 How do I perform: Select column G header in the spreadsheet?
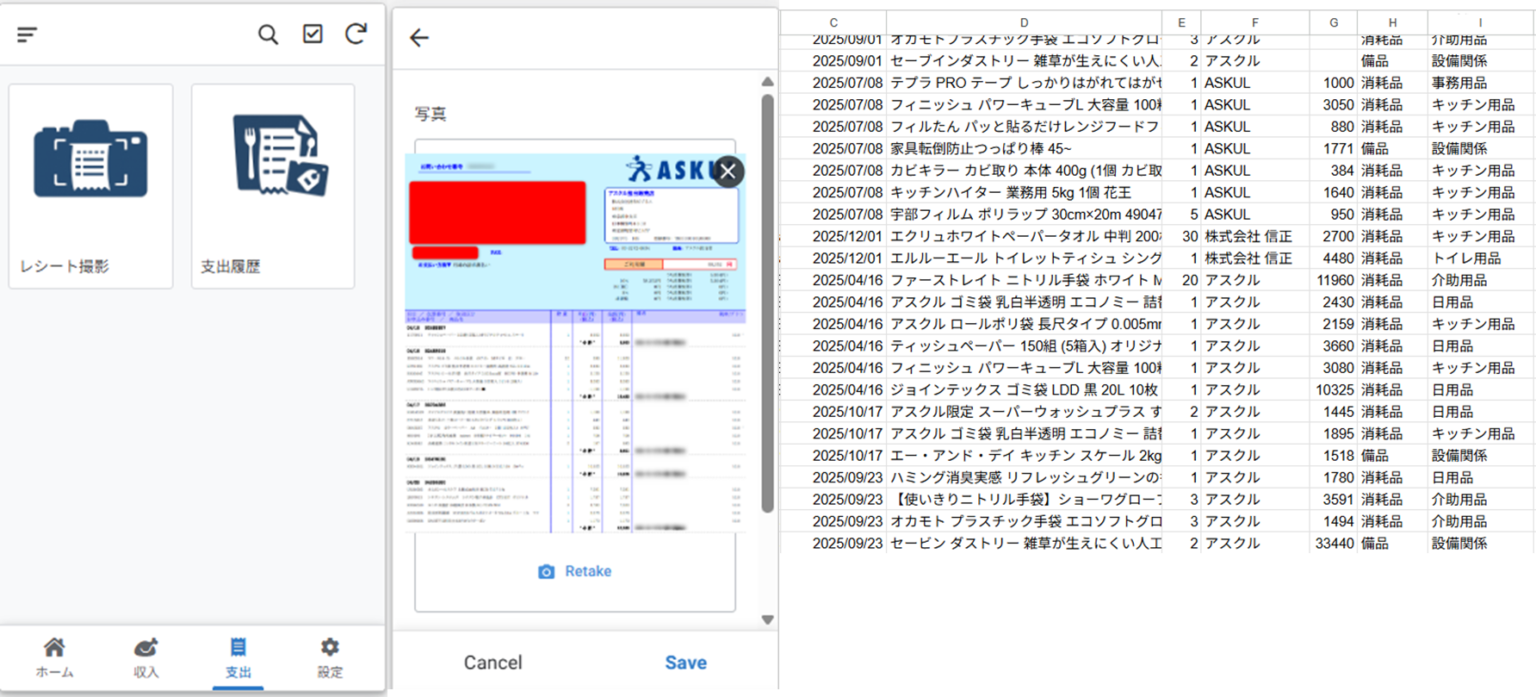coord(1332,22)
